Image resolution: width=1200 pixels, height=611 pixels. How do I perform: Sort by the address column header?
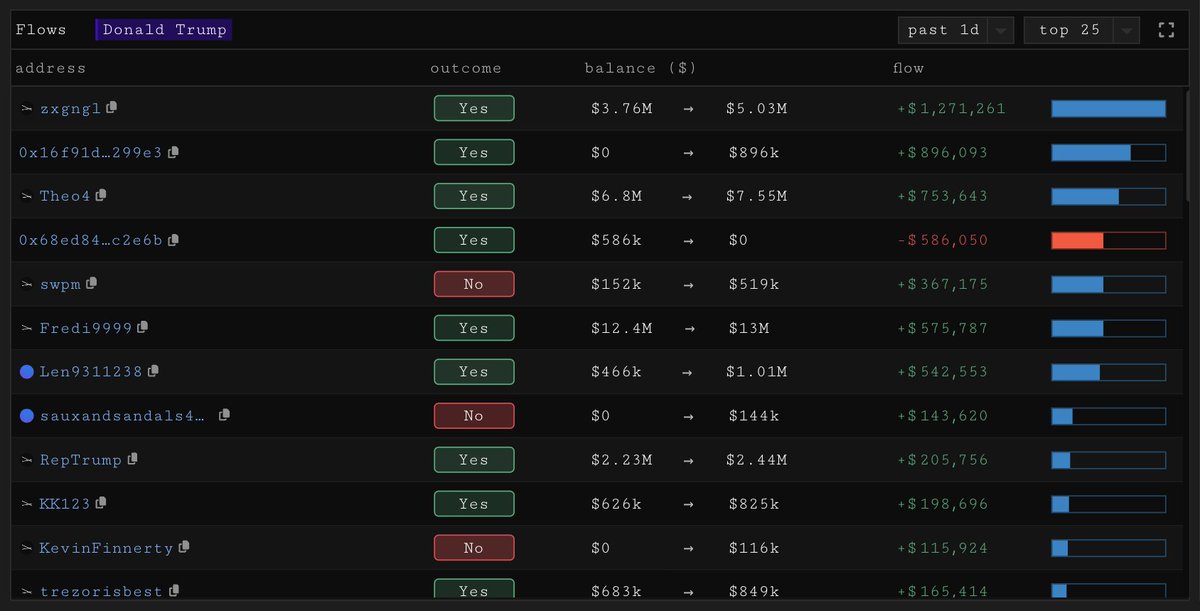coord(51,68)
